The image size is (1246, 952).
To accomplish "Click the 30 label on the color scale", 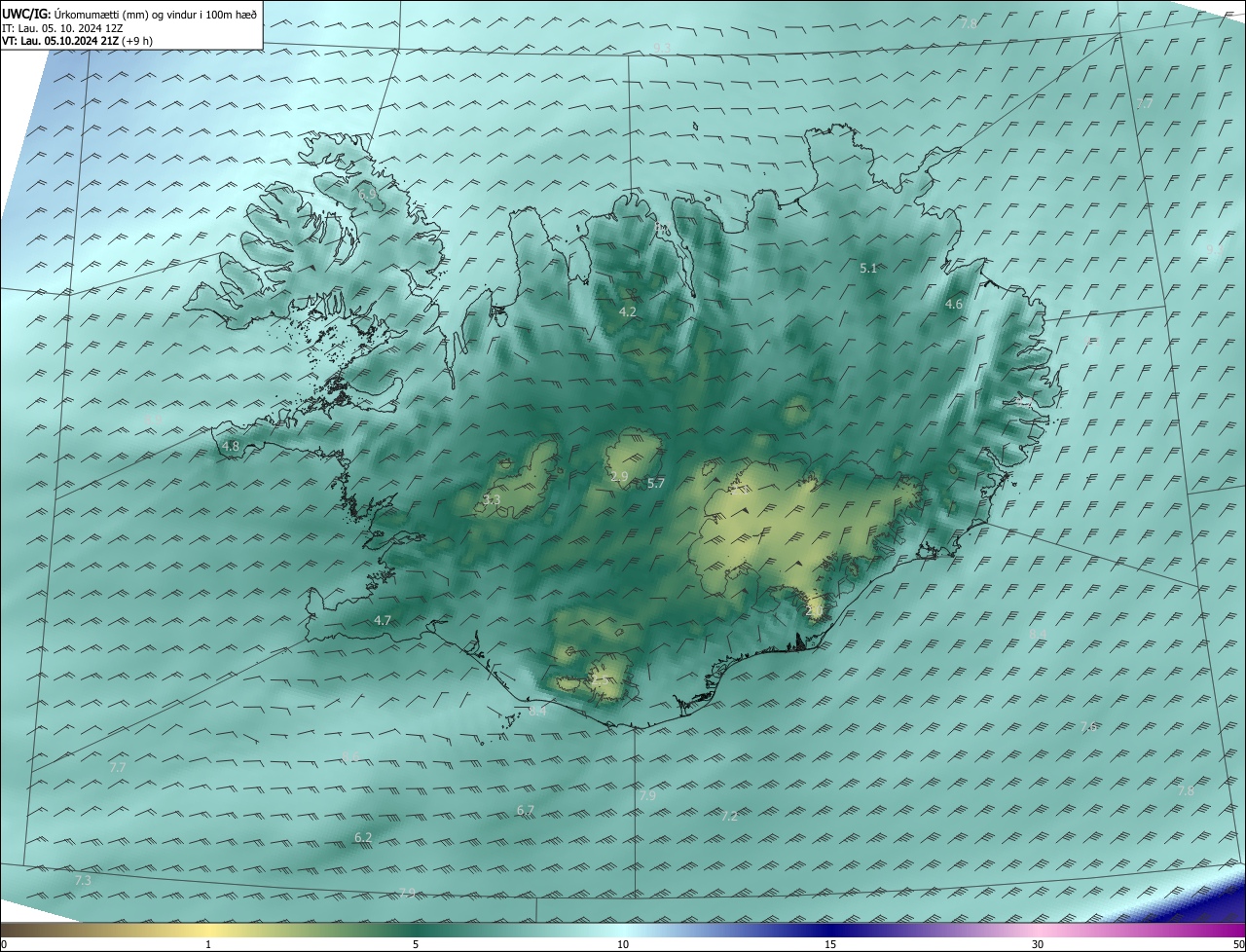I will click(1038, 944).
